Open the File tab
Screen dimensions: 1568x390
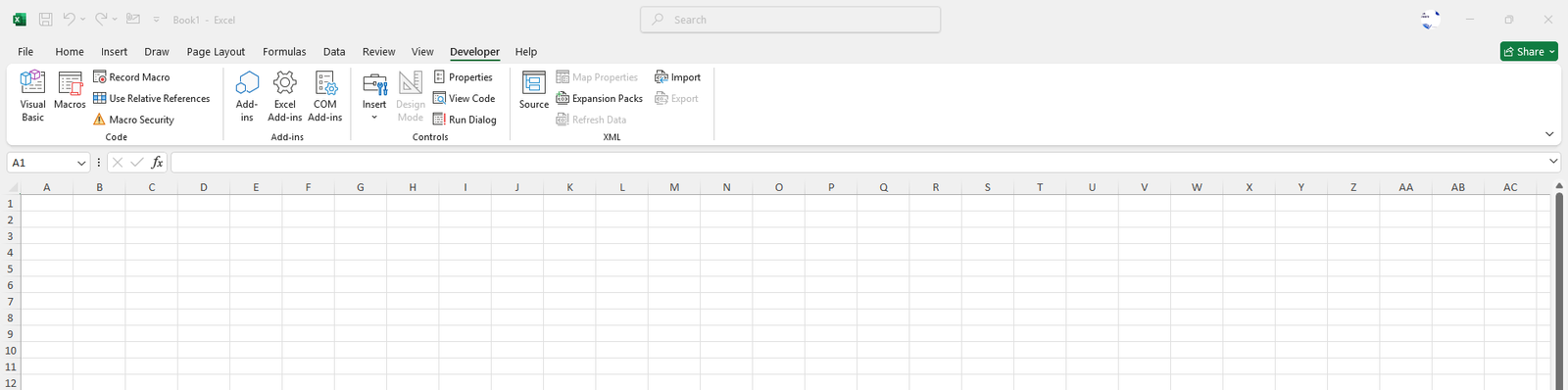click(x=25, y=52)
